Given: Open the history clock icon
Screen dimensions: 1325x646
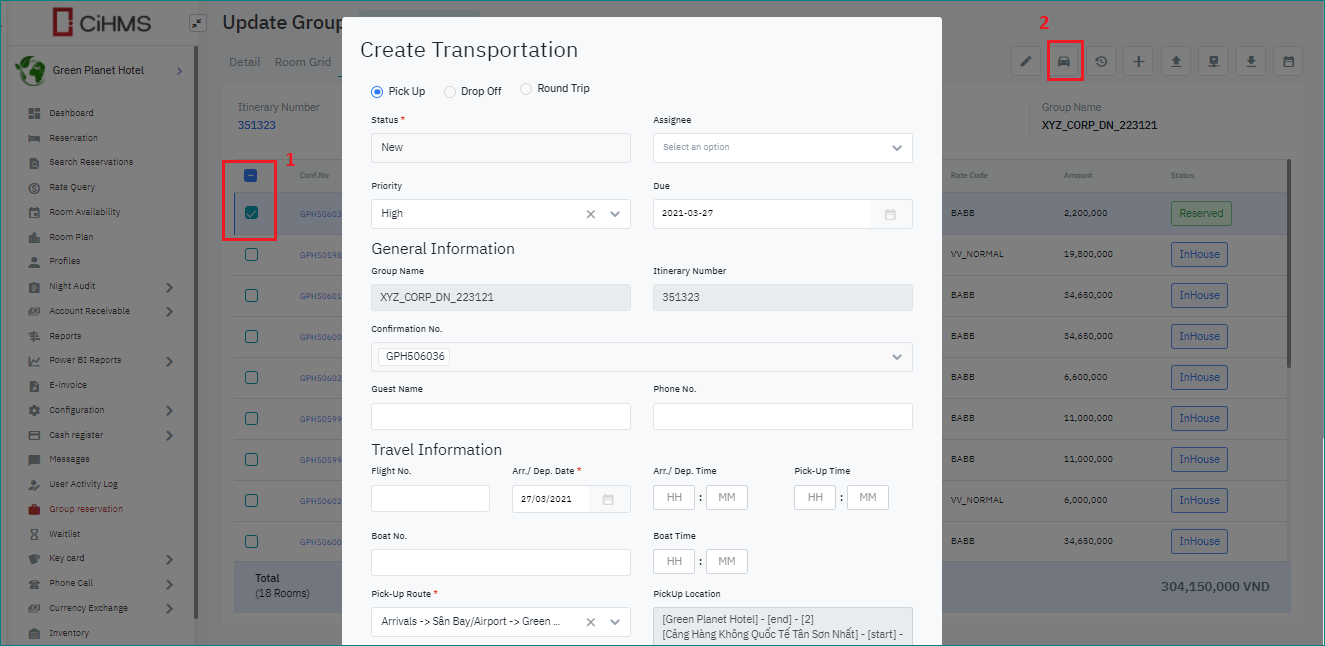Looking at the screenshot, I should click(1101, 62).
